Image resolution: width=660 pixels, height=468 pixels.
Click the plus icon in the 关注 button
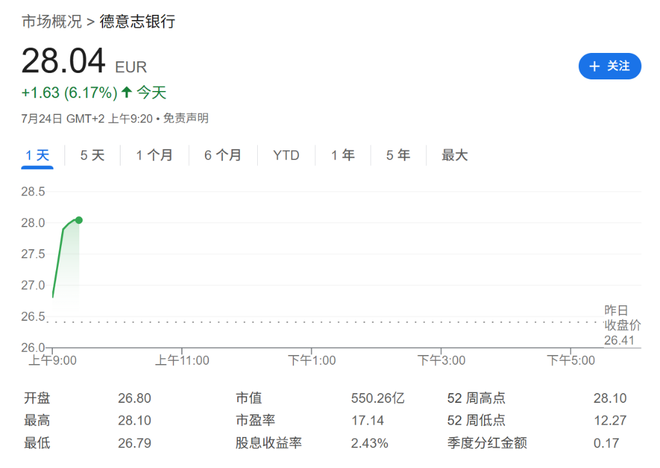click(594, 66)
